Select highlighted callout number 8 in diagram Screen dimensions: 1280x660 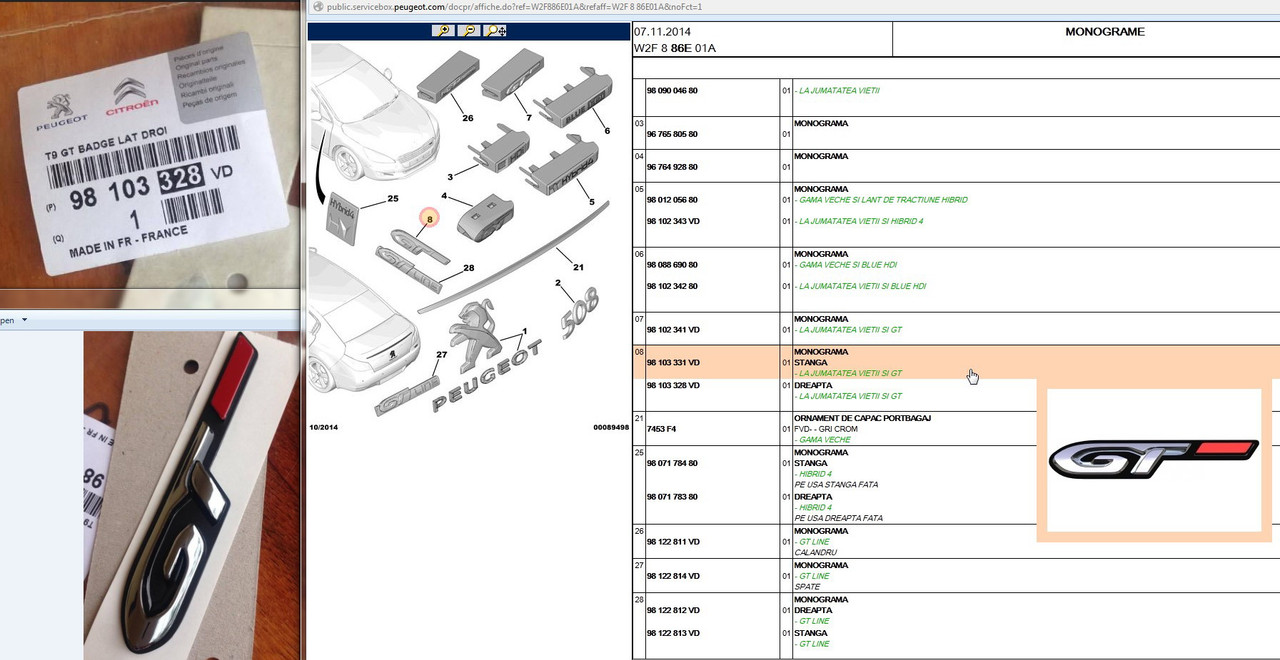click(430, 218)
